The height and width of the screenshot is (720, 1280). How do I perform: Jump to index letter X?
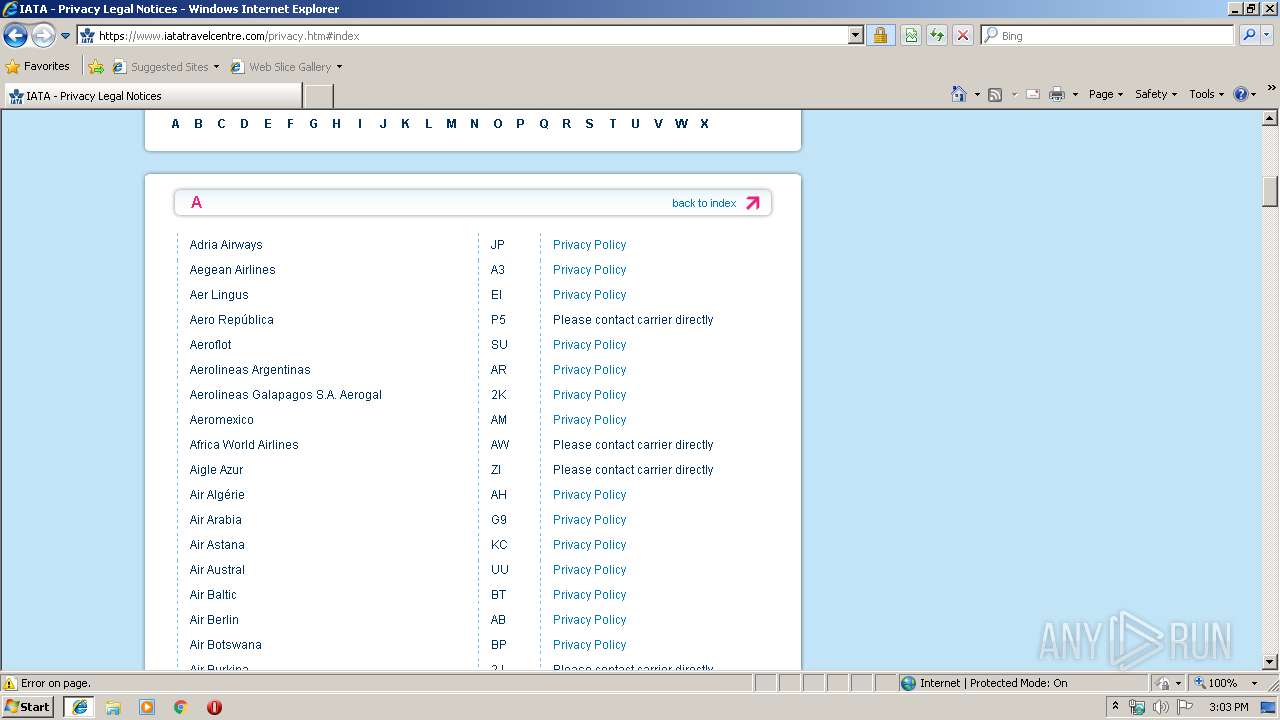(x=704, y=124)
